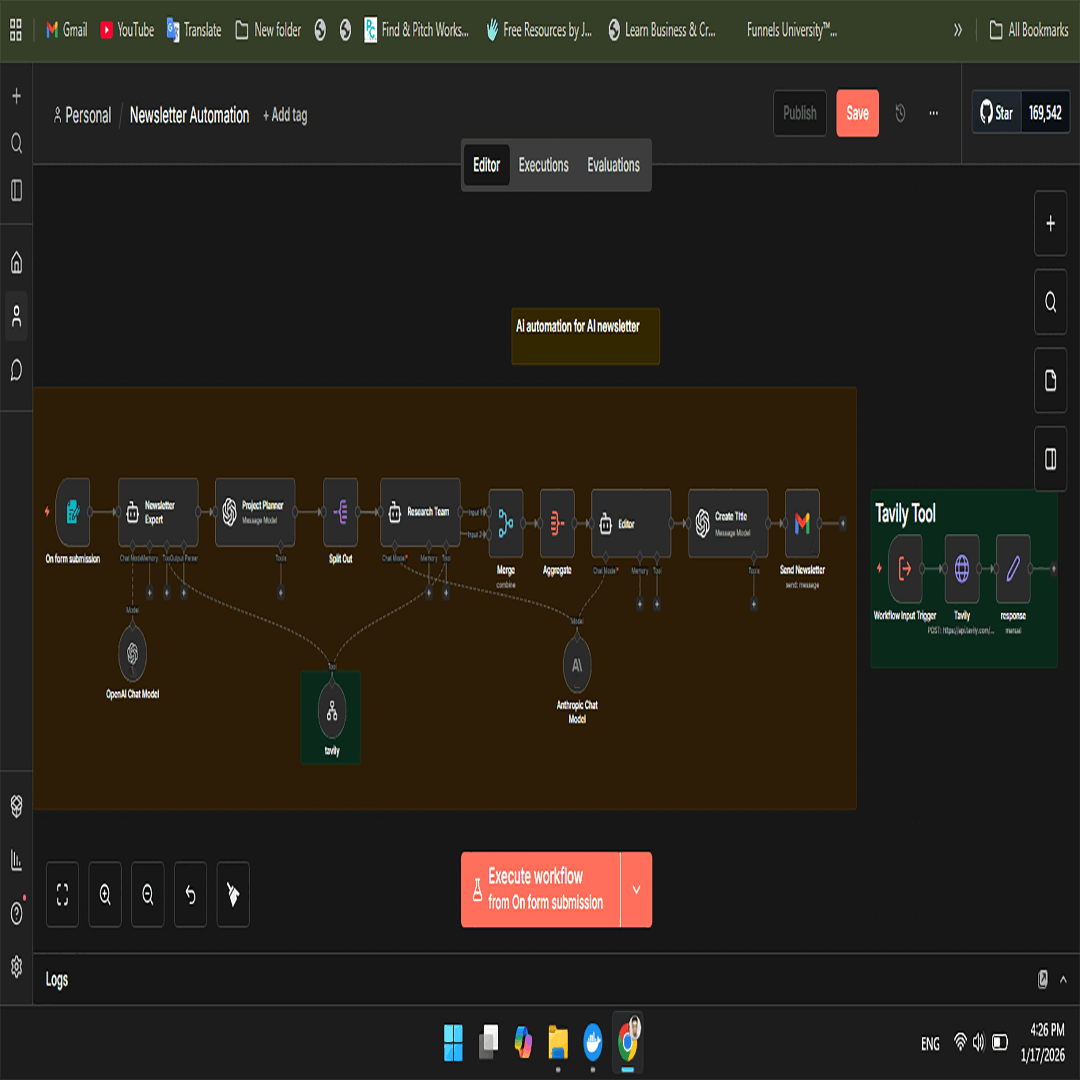The width and height of the screenshot is (1080, 1080).
Task: Open the Anthropic Chat Model node
Action: coord(577,664)
